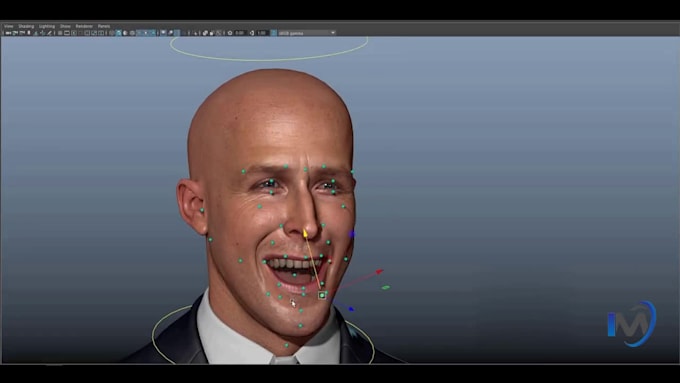Click the gamma value field 1.00

262,33
